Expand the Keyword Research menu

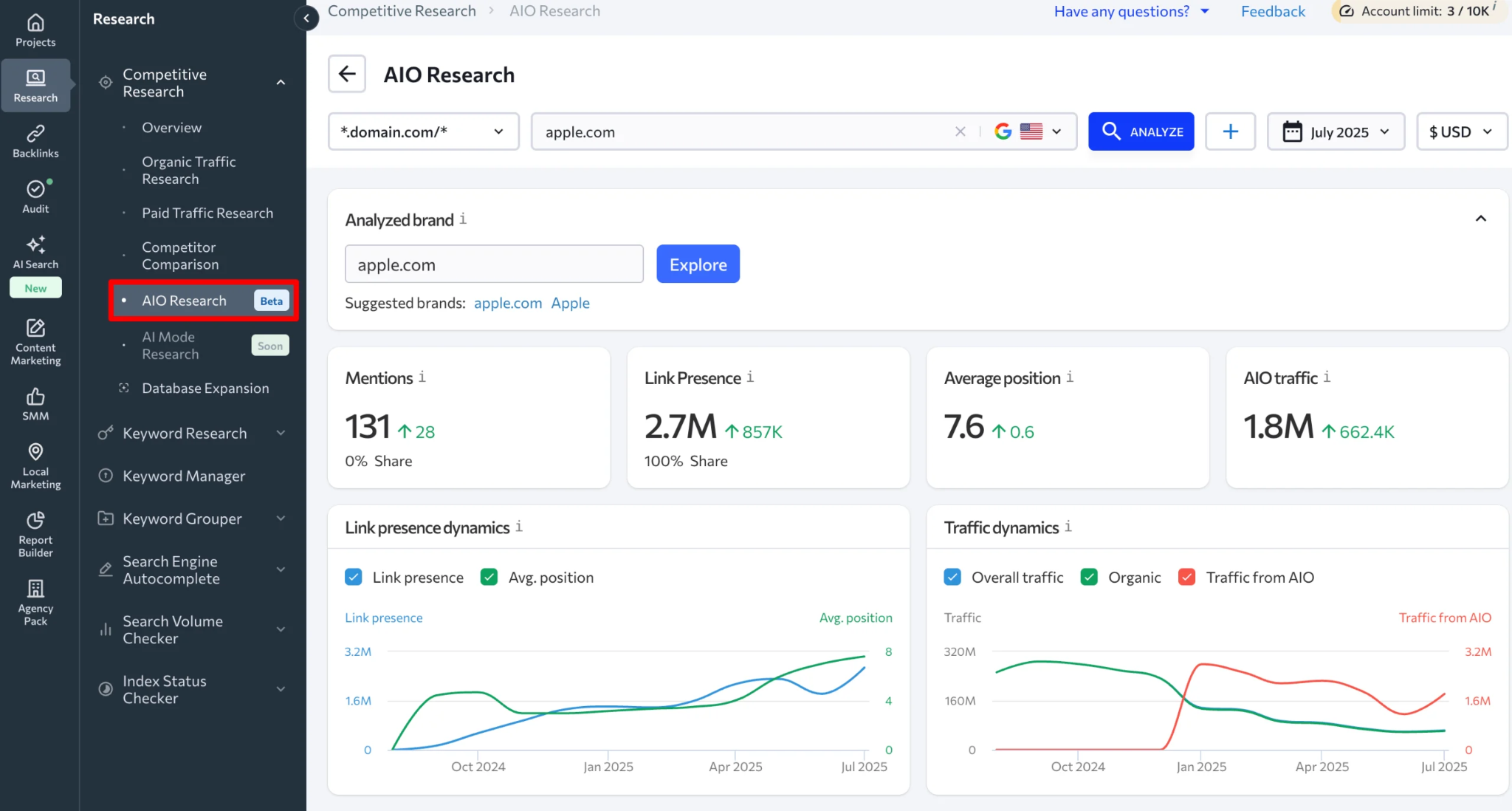tap(185, 433)
